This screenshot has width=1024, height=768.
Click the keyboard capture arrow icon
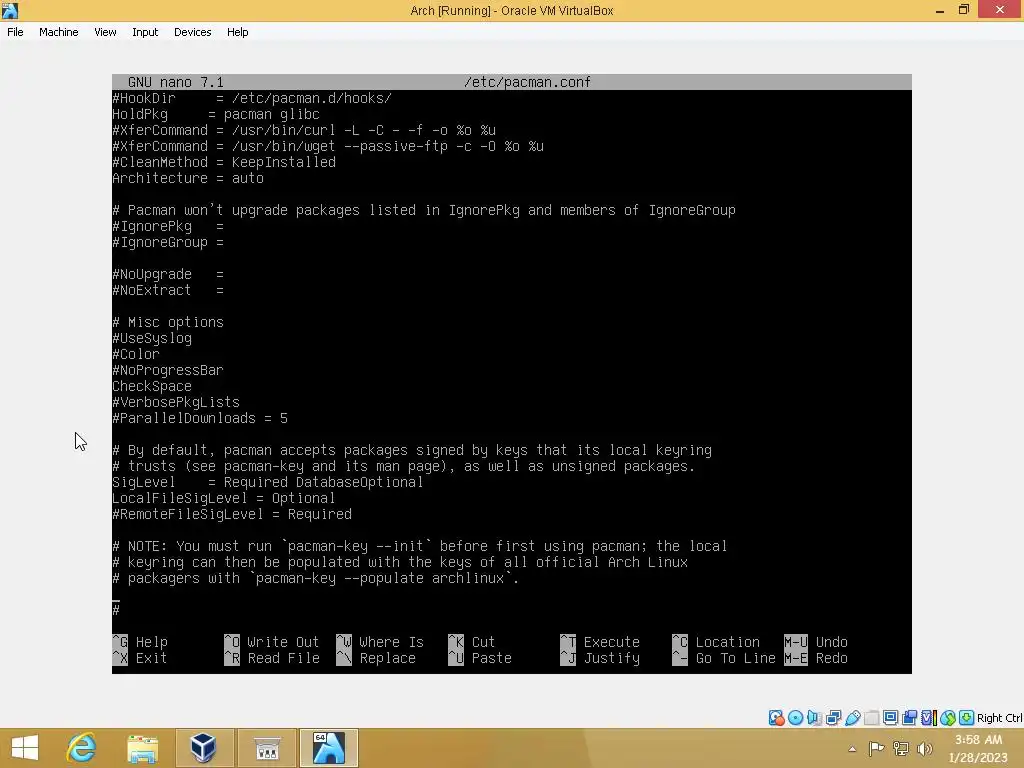coord(967,718)
